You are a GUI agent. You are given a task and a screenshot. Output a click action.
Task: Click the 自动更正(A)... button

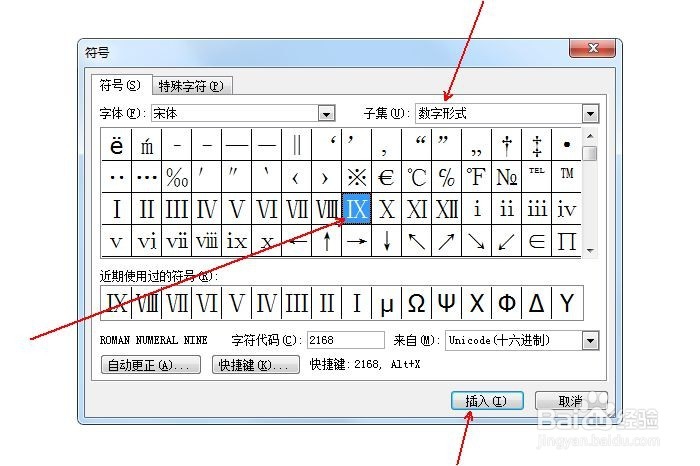151,365
